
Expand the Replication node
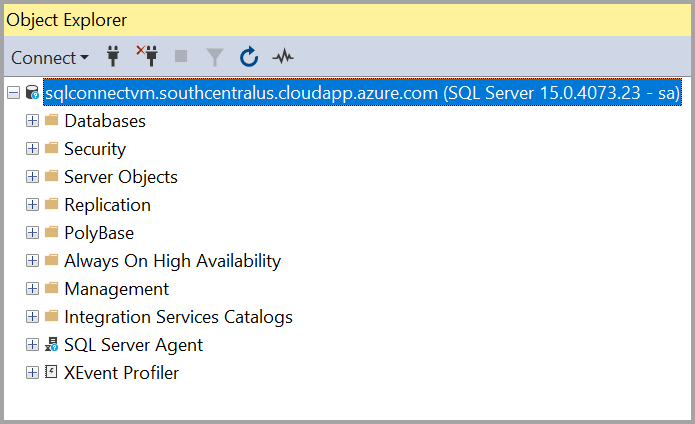pos(32,205)
